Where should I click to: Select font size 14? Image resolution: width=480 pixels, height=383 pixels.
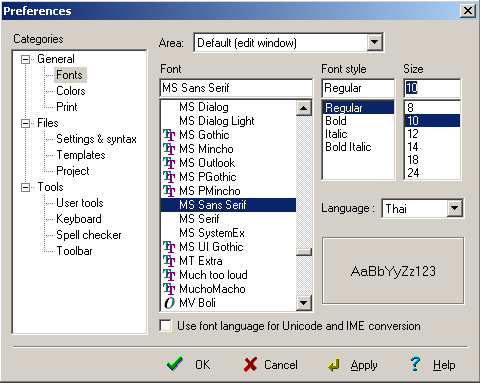coord(413,147)
